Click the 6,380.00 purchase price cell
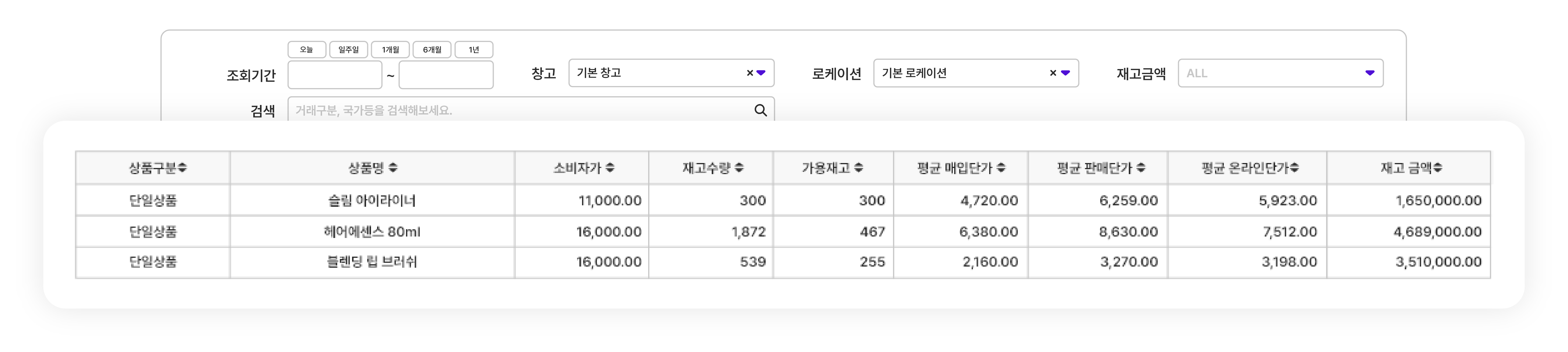The image size is (1568, 352). pyautogui.click(x=961, y=232)
